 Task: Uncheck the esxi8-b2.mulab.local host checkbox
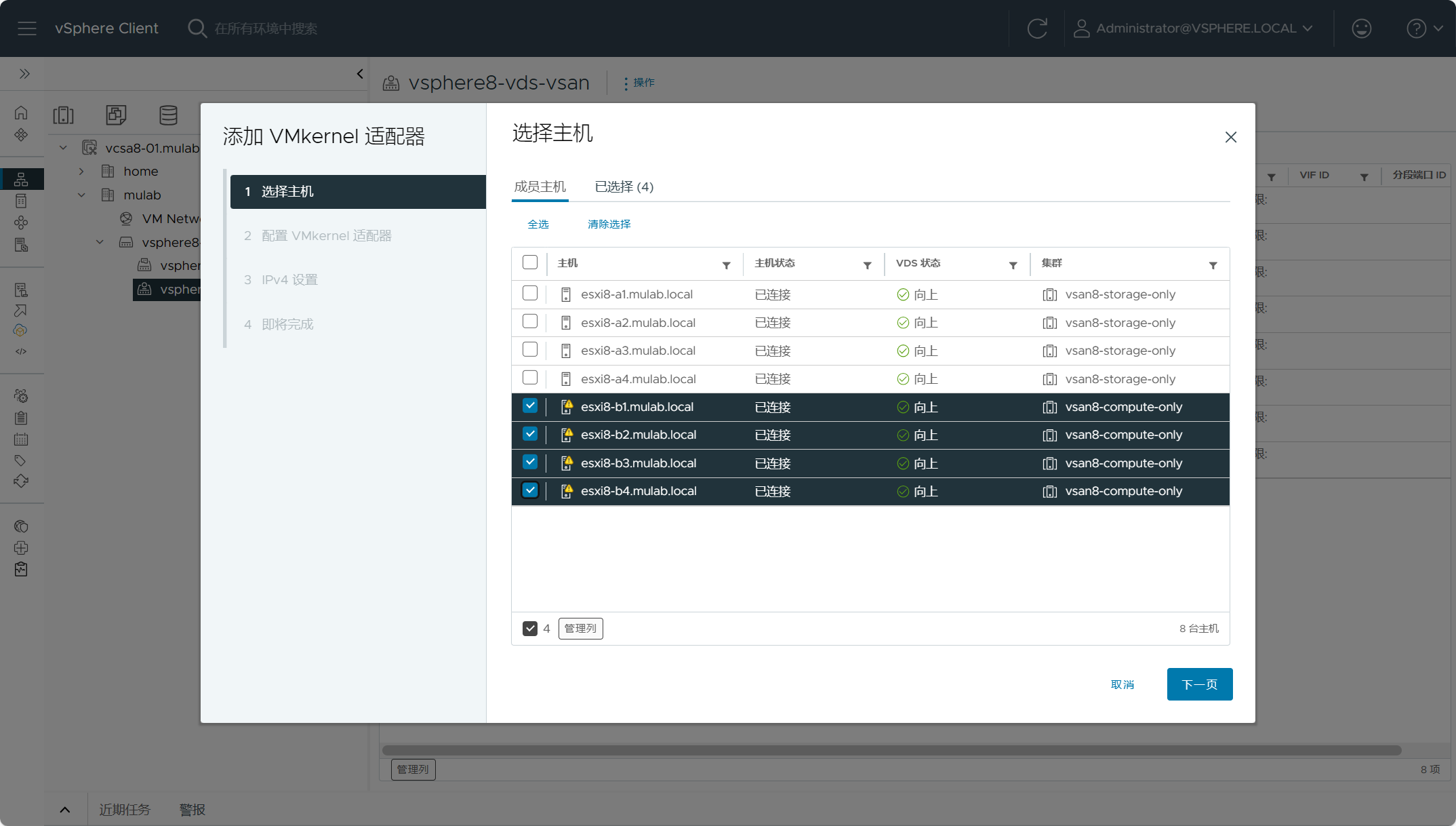530,434
